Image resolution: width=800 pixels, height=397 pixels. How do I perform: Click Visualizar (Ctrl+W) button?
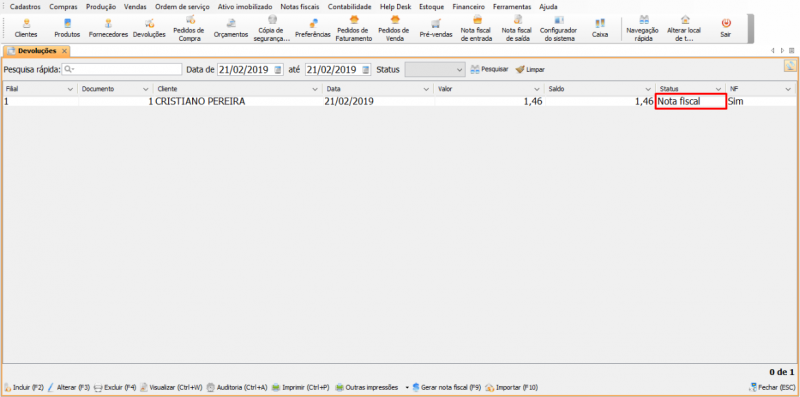(171, 387)
